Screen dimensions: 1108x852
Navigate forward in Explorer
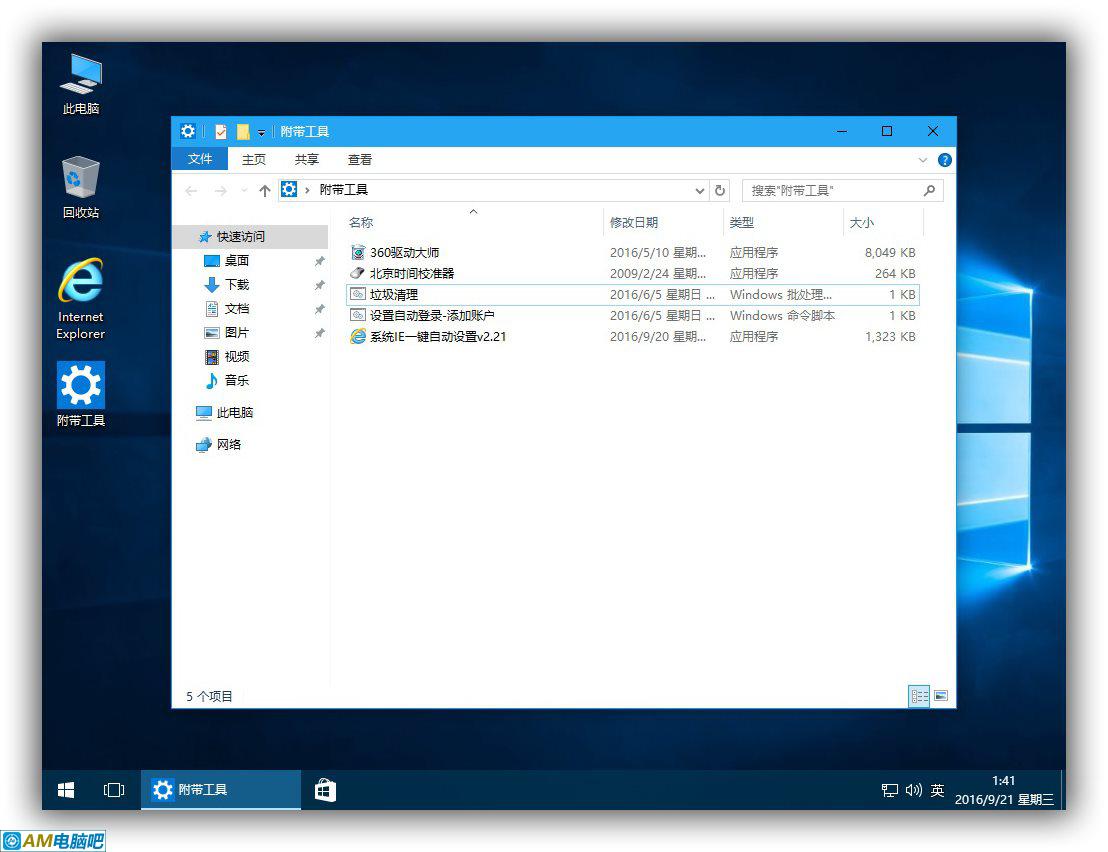220,190
